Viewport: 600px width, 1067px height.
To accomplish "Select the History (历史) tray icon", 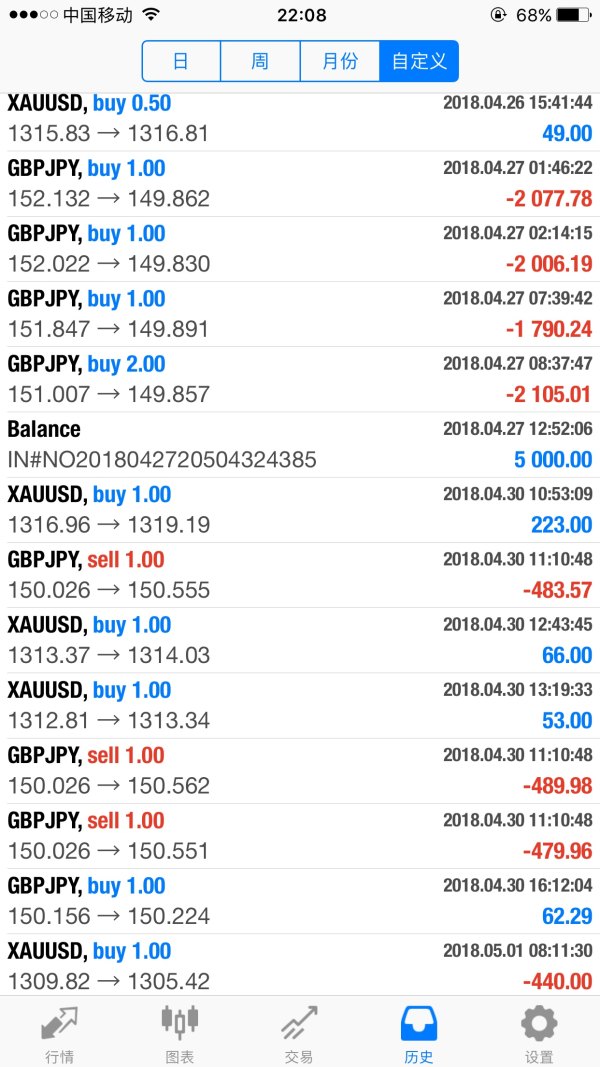I will (419, 1025).
